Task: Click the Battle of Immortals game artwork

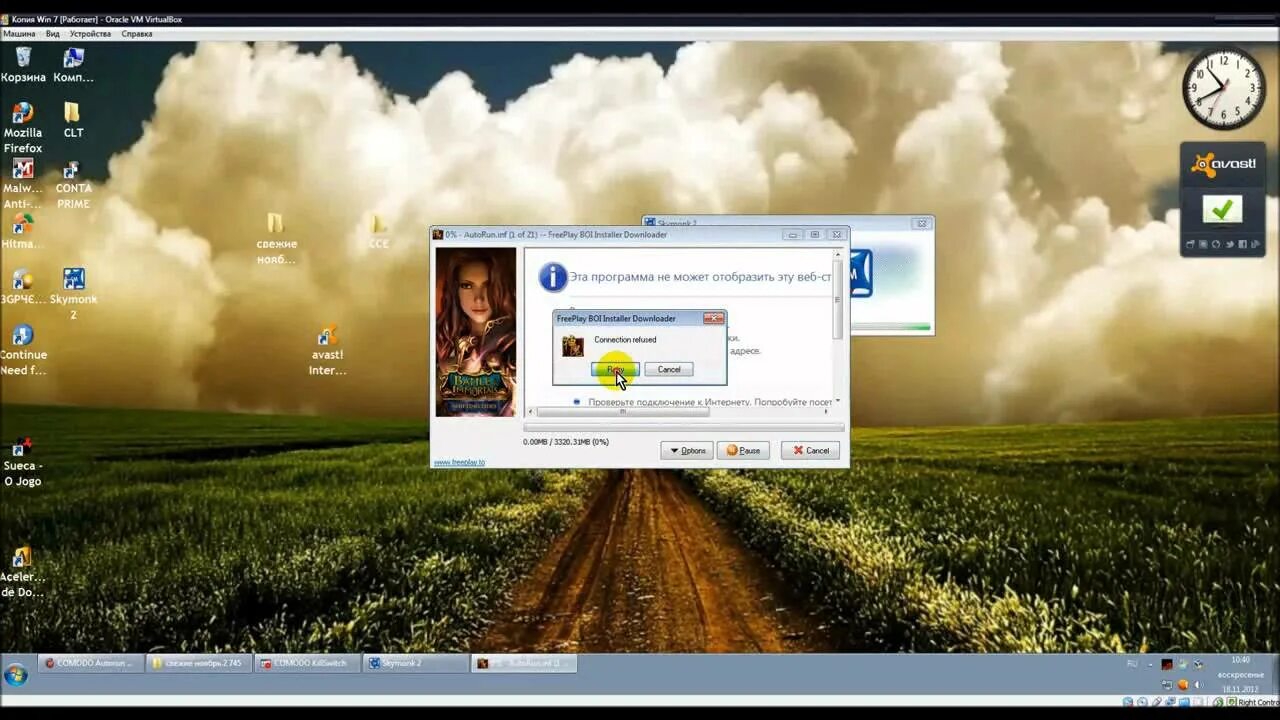Action: point(476,332)
